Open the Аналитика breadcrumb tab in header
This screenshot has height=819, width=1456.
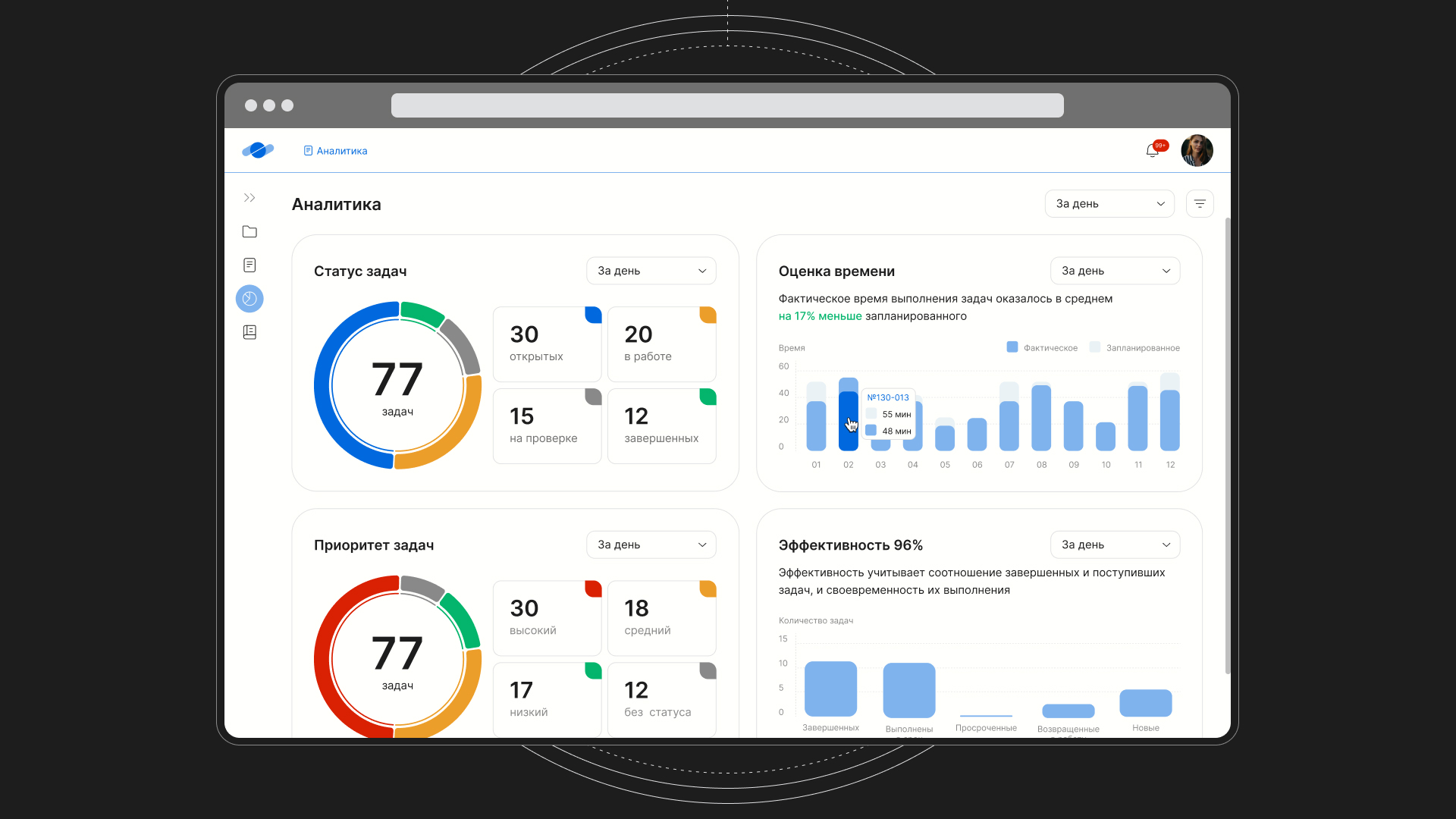point(335,151)
